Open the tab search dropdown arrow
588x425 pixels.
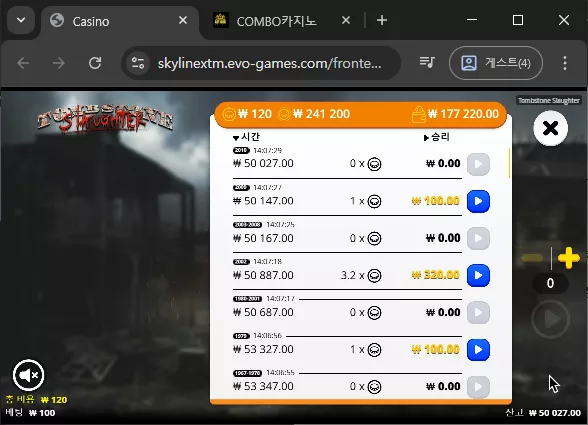(21, 20)
